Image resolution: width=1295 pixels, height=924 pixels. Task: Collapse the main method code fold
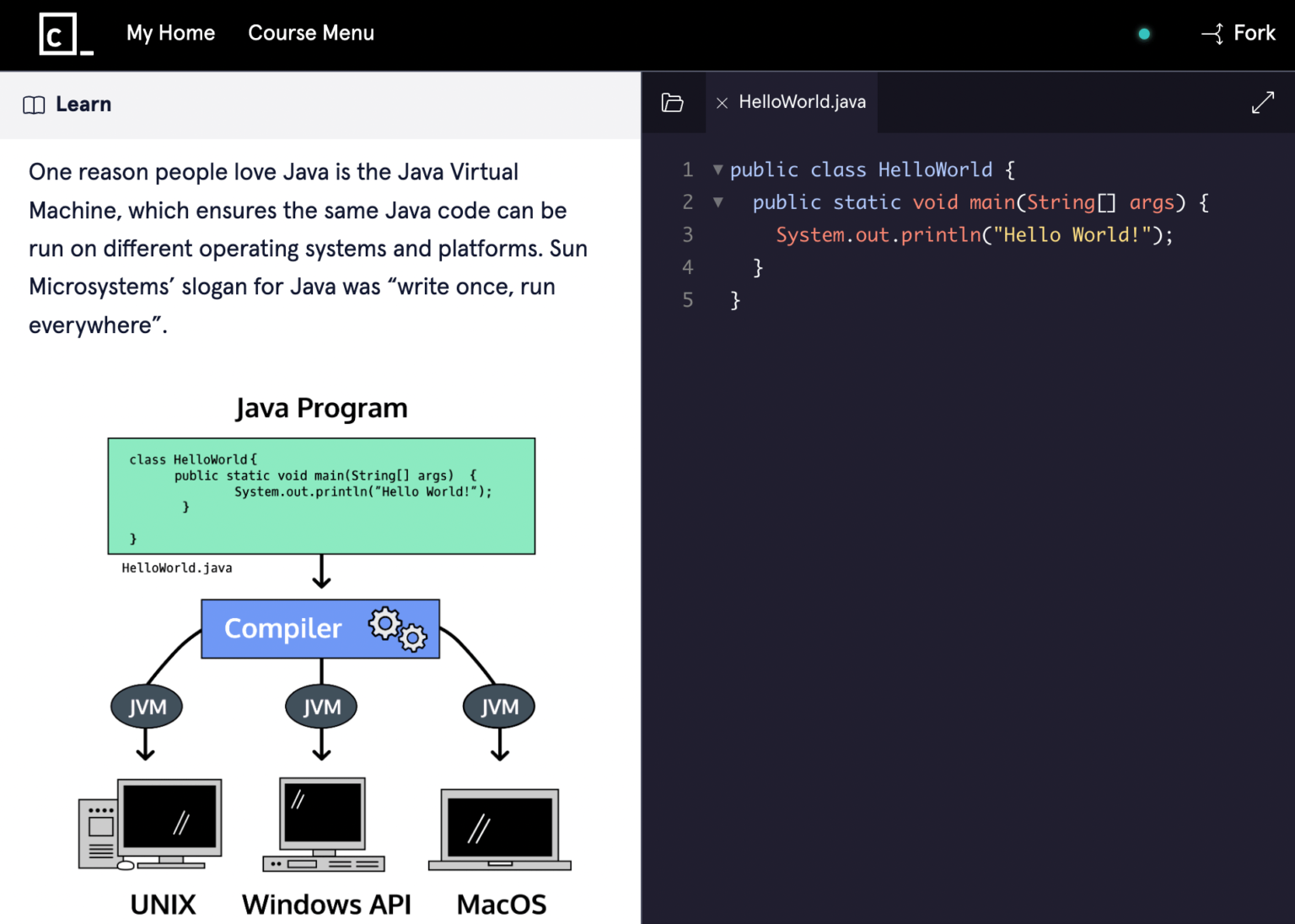[717, 202]
